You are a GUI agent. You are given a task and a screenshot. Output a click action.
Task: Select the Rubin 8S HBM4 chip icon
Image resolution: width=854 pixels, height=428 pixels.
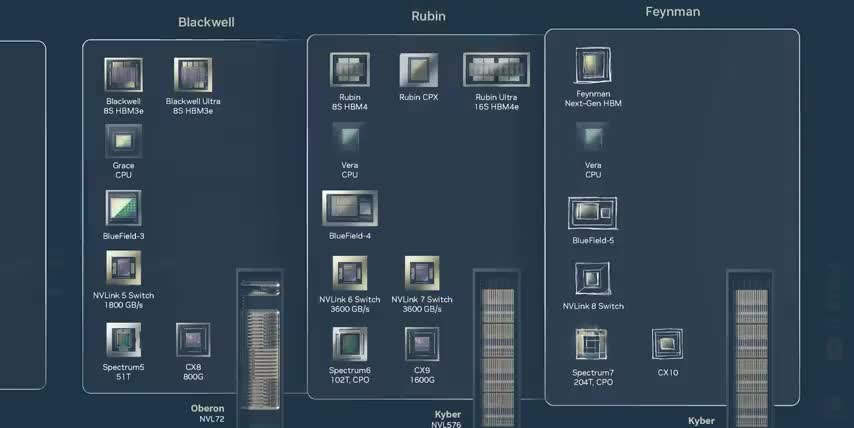click(350, 70)
